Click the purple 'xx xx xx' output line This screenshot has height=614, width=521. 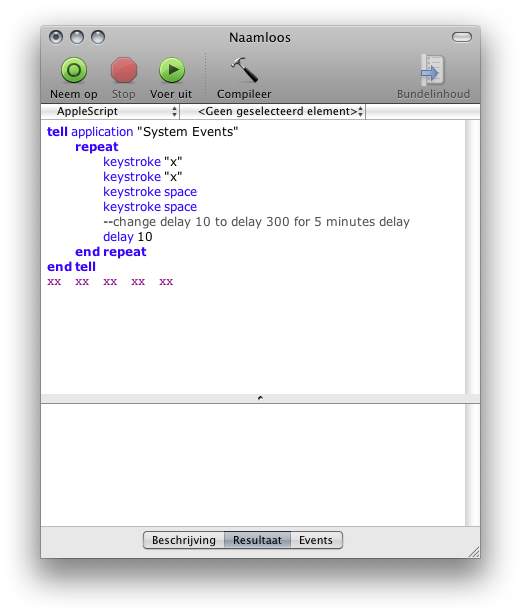(x=110, y=282)
